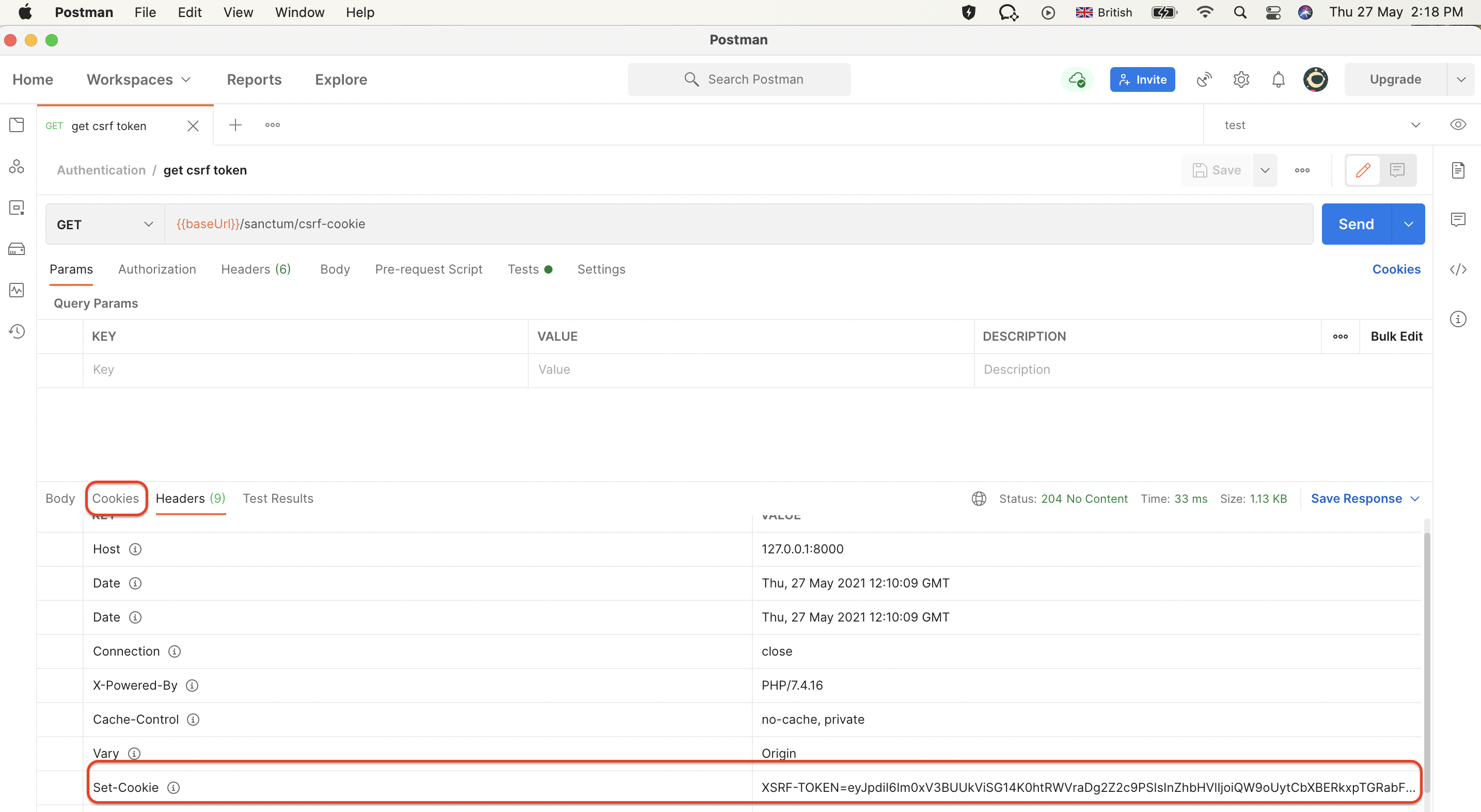Open the GET method dropdown

148,224
